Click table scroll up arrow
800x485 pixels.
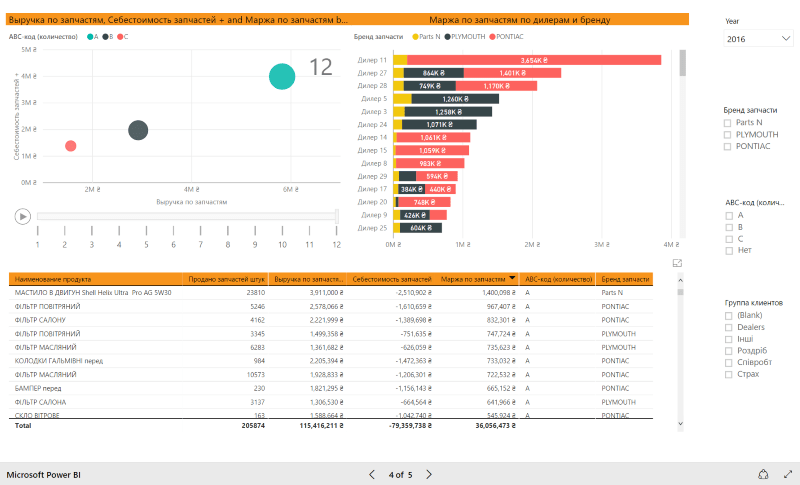(680, 280)
